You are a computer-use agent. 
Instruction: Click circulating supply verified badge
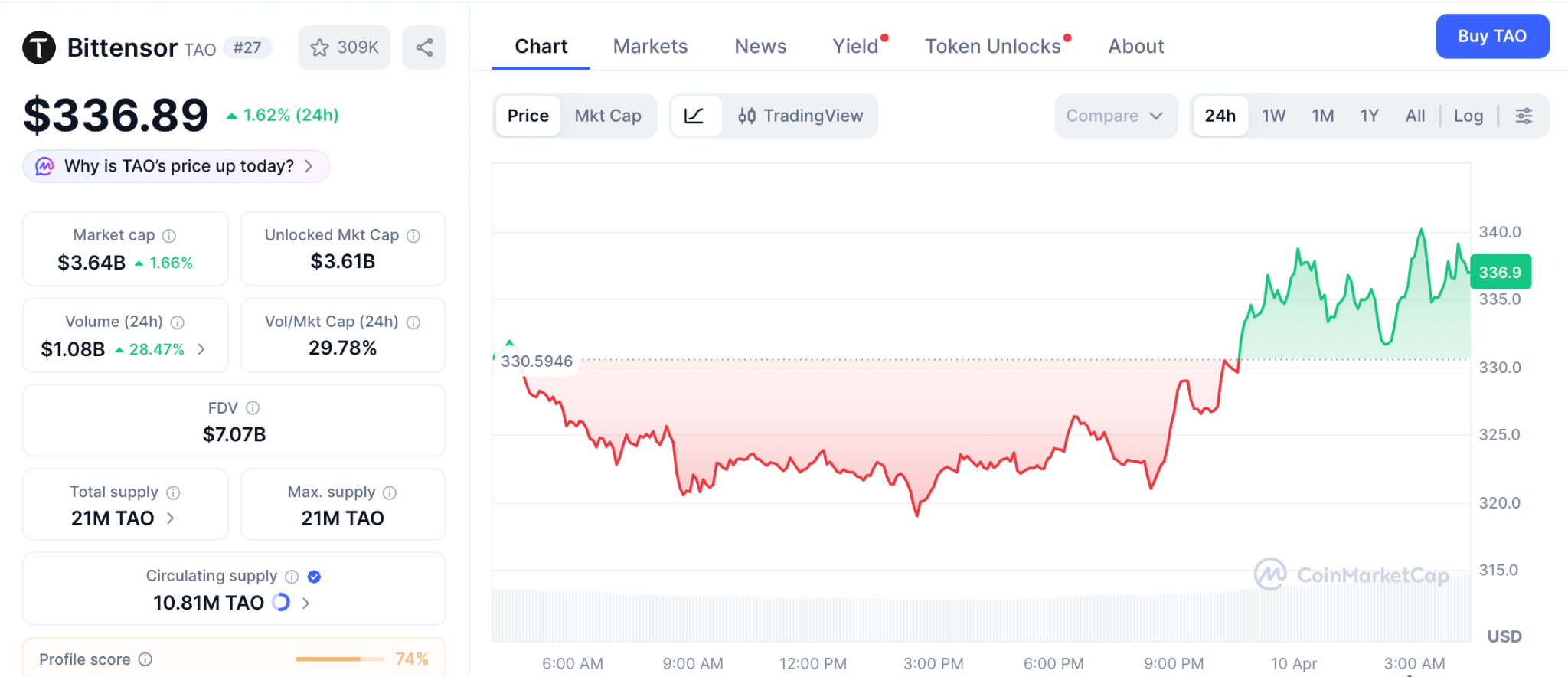tap(314, 577)
